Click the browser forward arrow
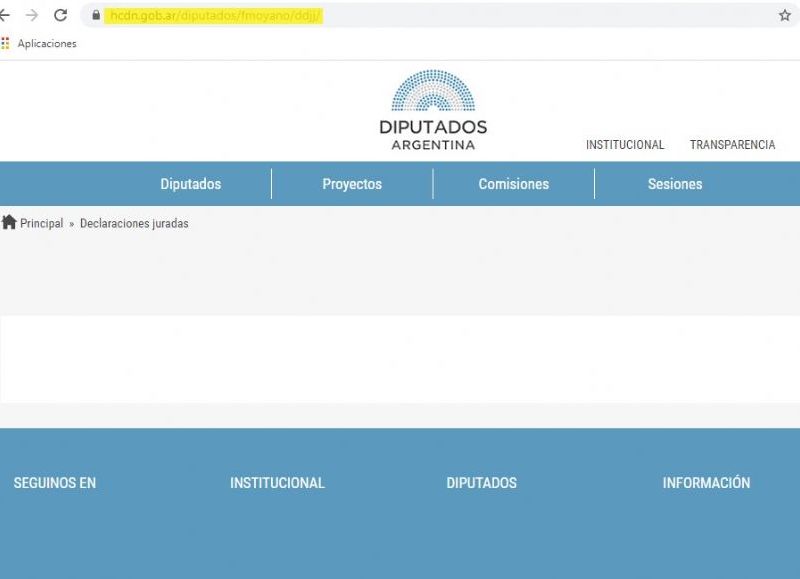 (32, 15)
